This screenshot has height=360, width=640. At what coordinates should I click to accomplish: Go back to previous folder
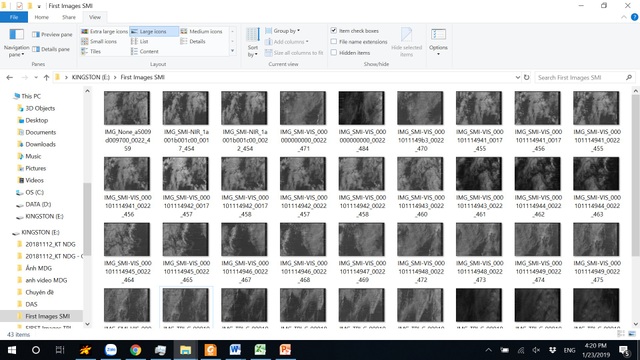(x=10, y=78)
